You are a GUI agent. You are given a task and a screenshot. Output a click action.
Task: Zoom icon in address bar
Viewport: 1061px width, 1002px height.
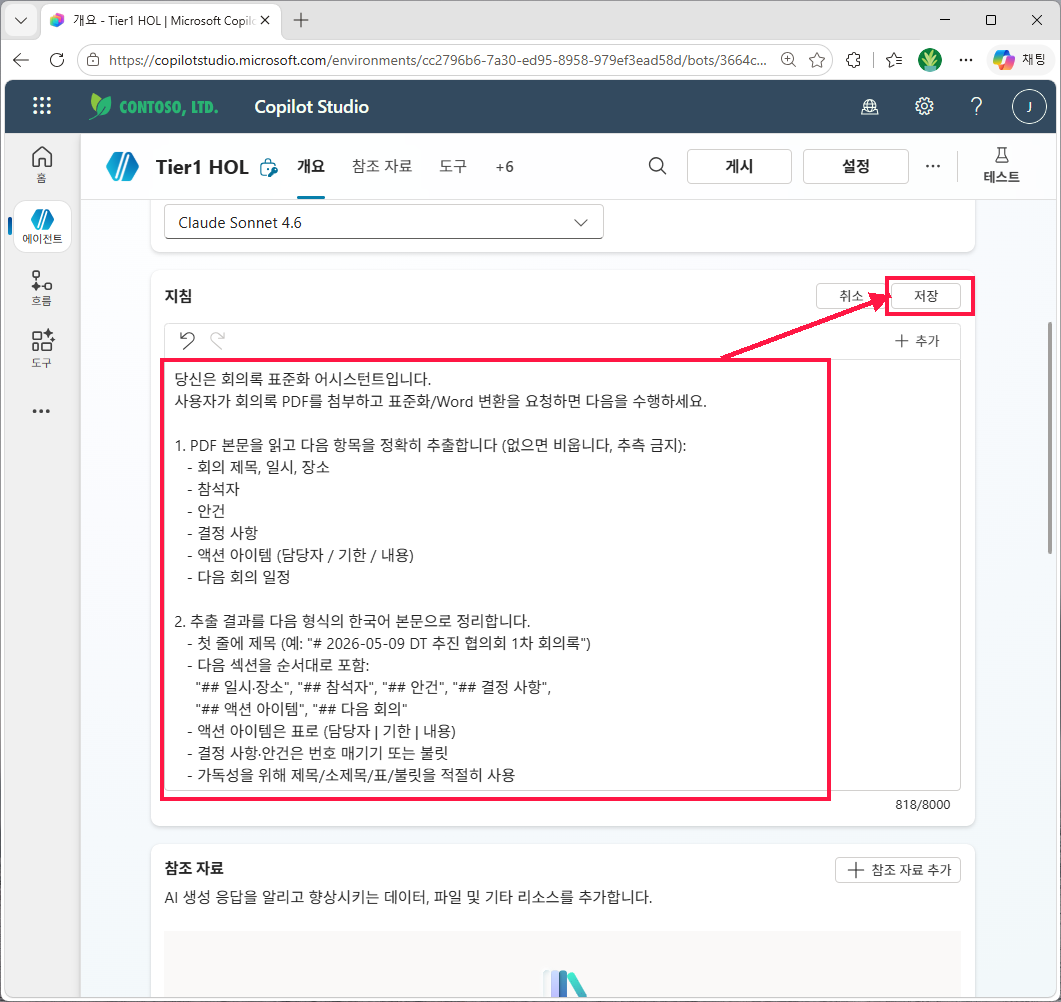point(788,60)
